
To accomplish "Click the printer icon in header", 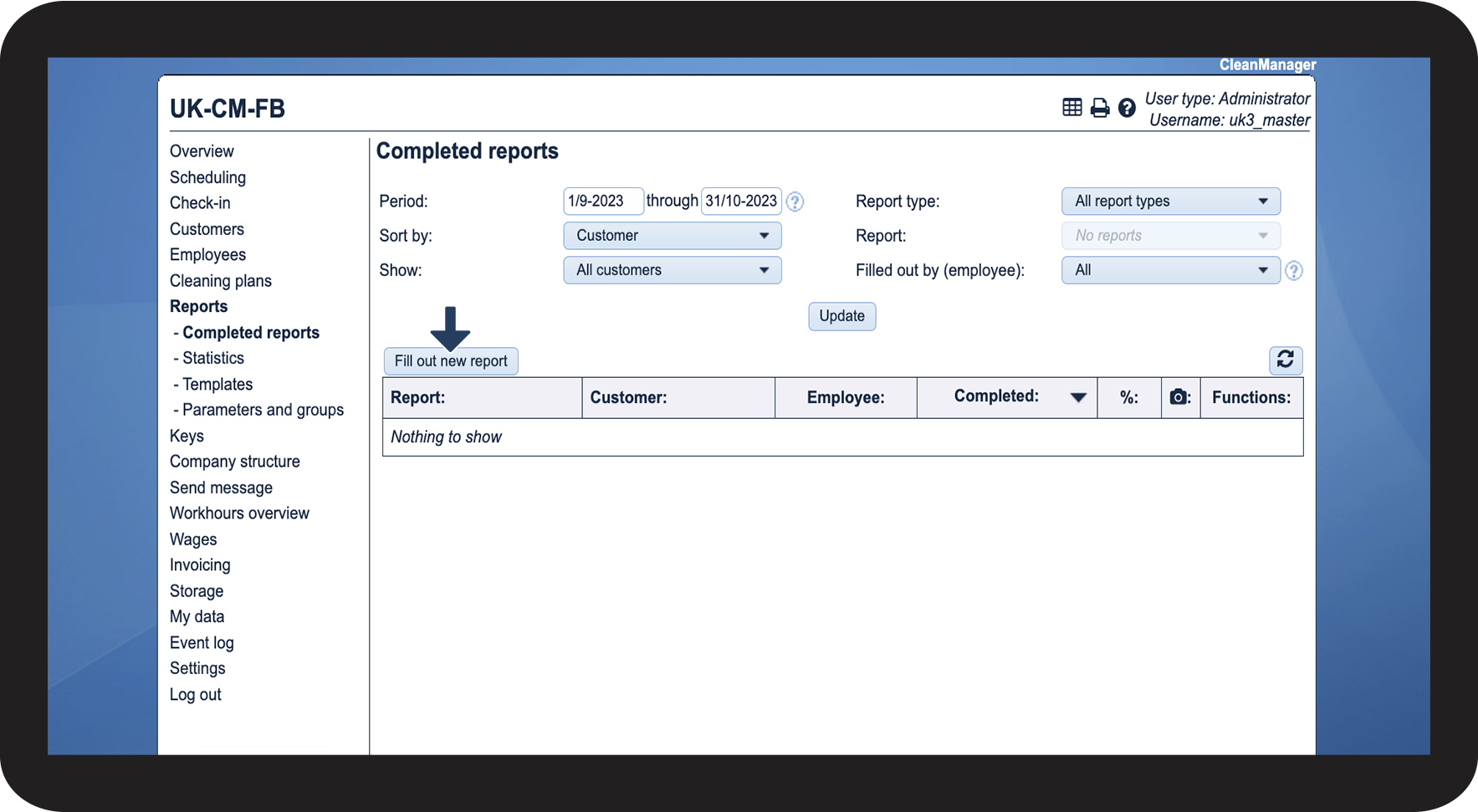I will 1100,108.
